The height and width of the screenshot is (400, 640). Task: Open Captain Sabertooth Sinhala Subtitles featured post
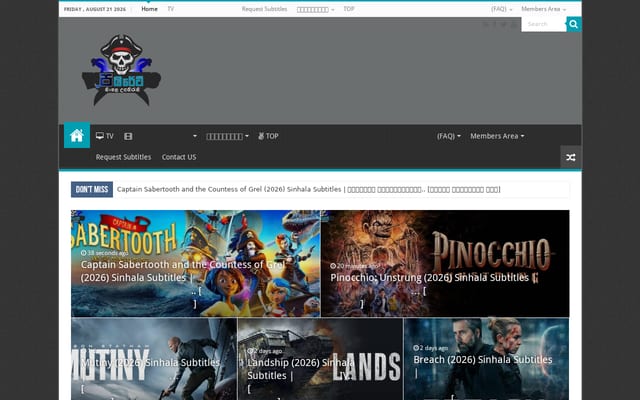point(183,271)
